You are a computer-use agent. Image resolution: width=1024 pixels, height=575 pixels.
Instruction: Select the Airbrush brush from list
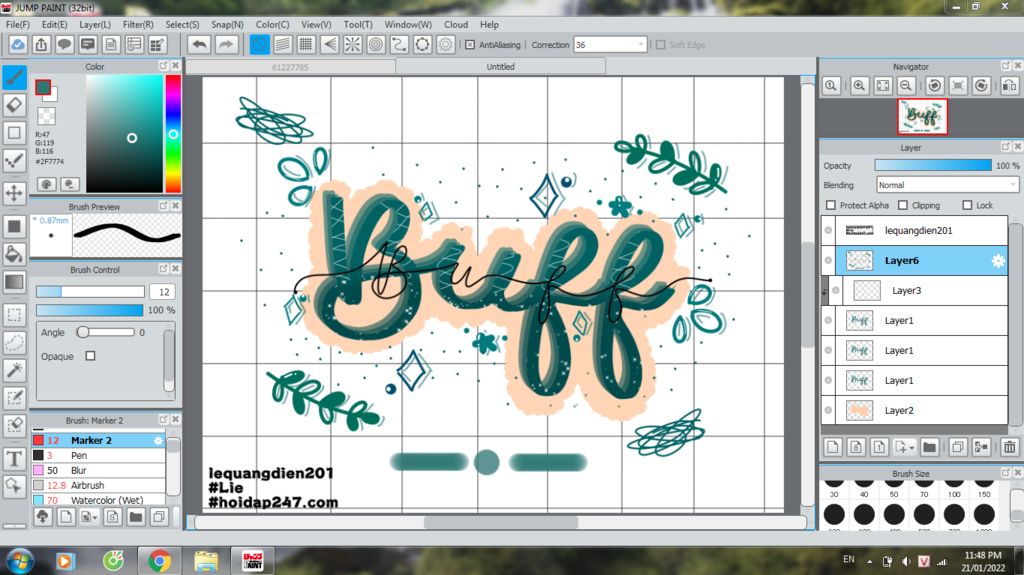91,485
